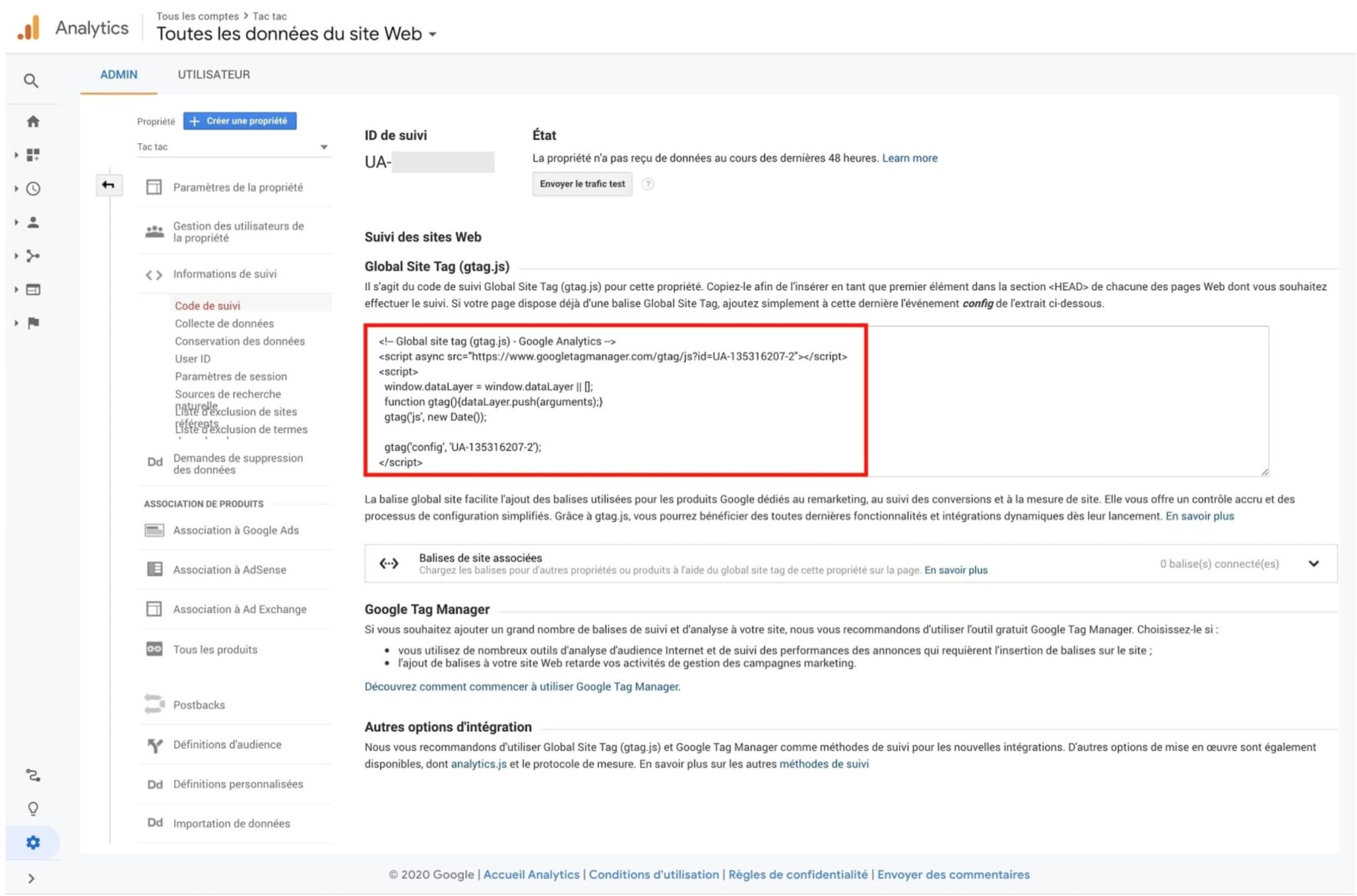The width and height of the screenshot is (1357, 896).
Task: Click the Définitions d'audience funnel icon
Action: [x=155, y=746]
